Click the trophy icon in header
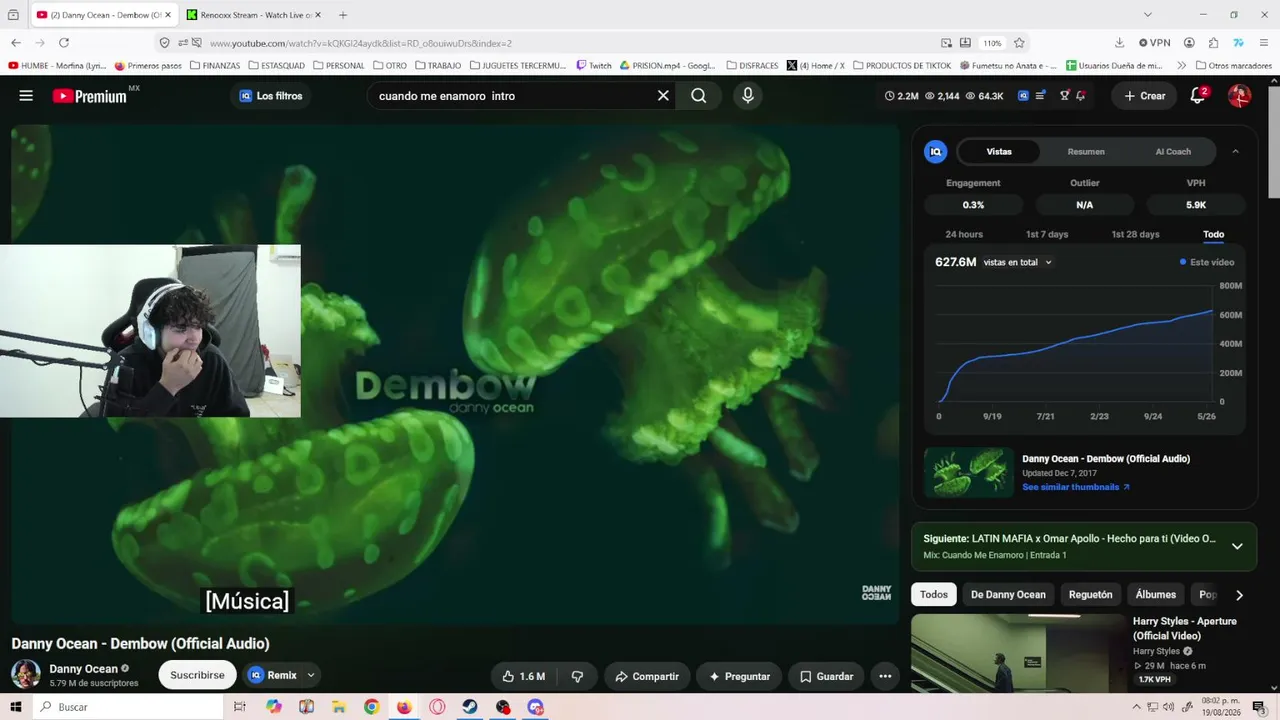The image size is (1280, 720). [x=1065, y=96]
